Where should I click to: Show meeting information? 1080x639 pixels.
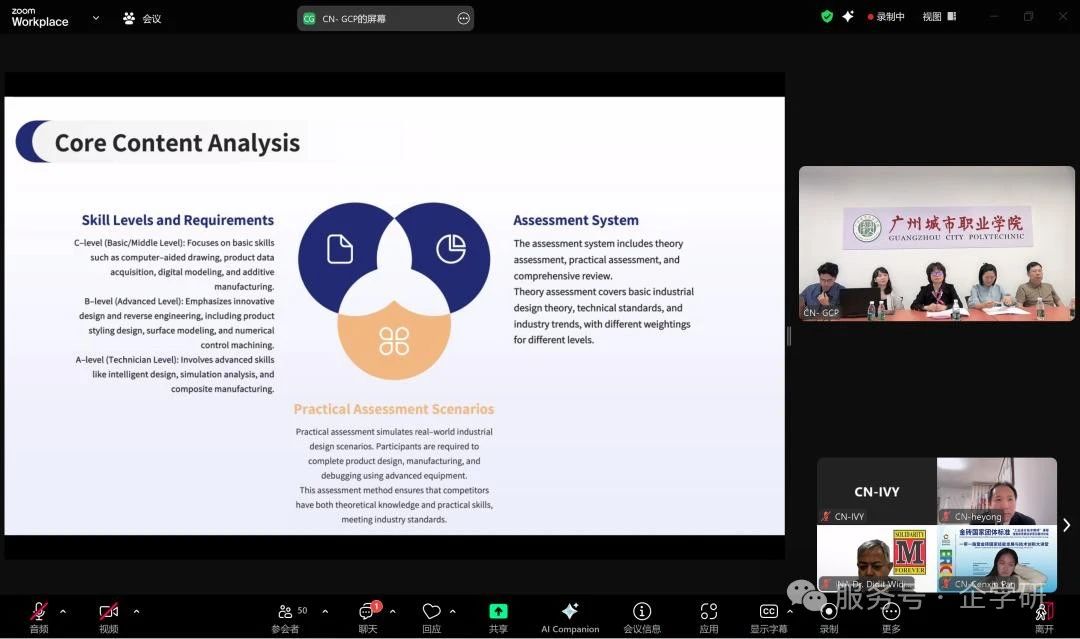coord(642,612)
